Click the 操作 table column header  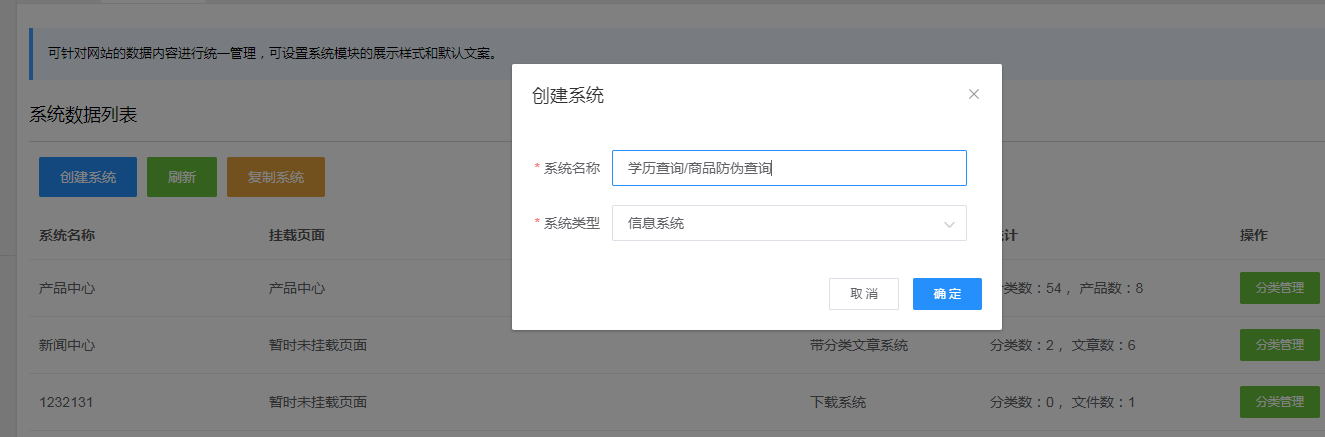(x=1253, y=235)
